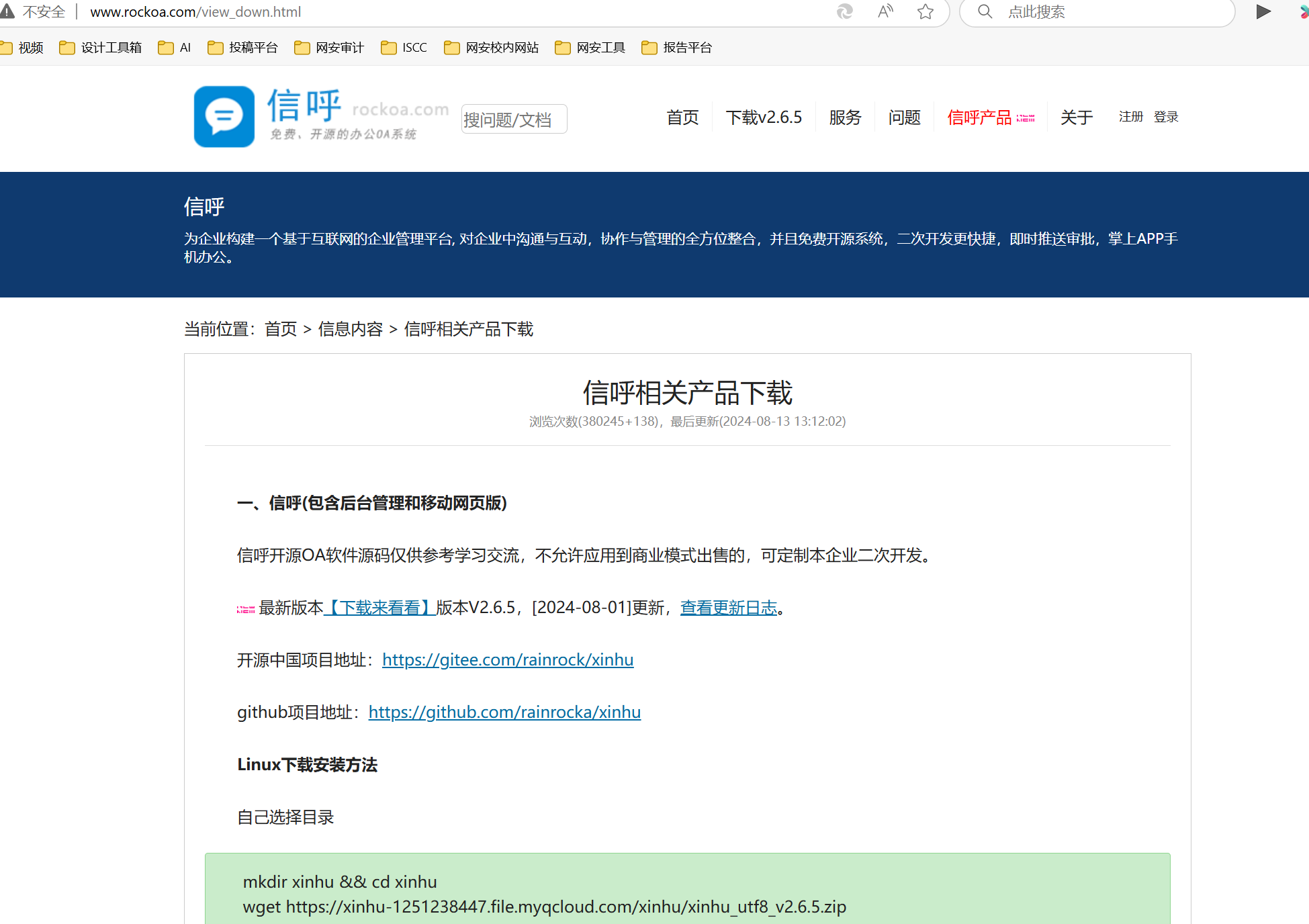Click heading Linux下载安装方法
The image size is (1309, 924).
[307, 765]
